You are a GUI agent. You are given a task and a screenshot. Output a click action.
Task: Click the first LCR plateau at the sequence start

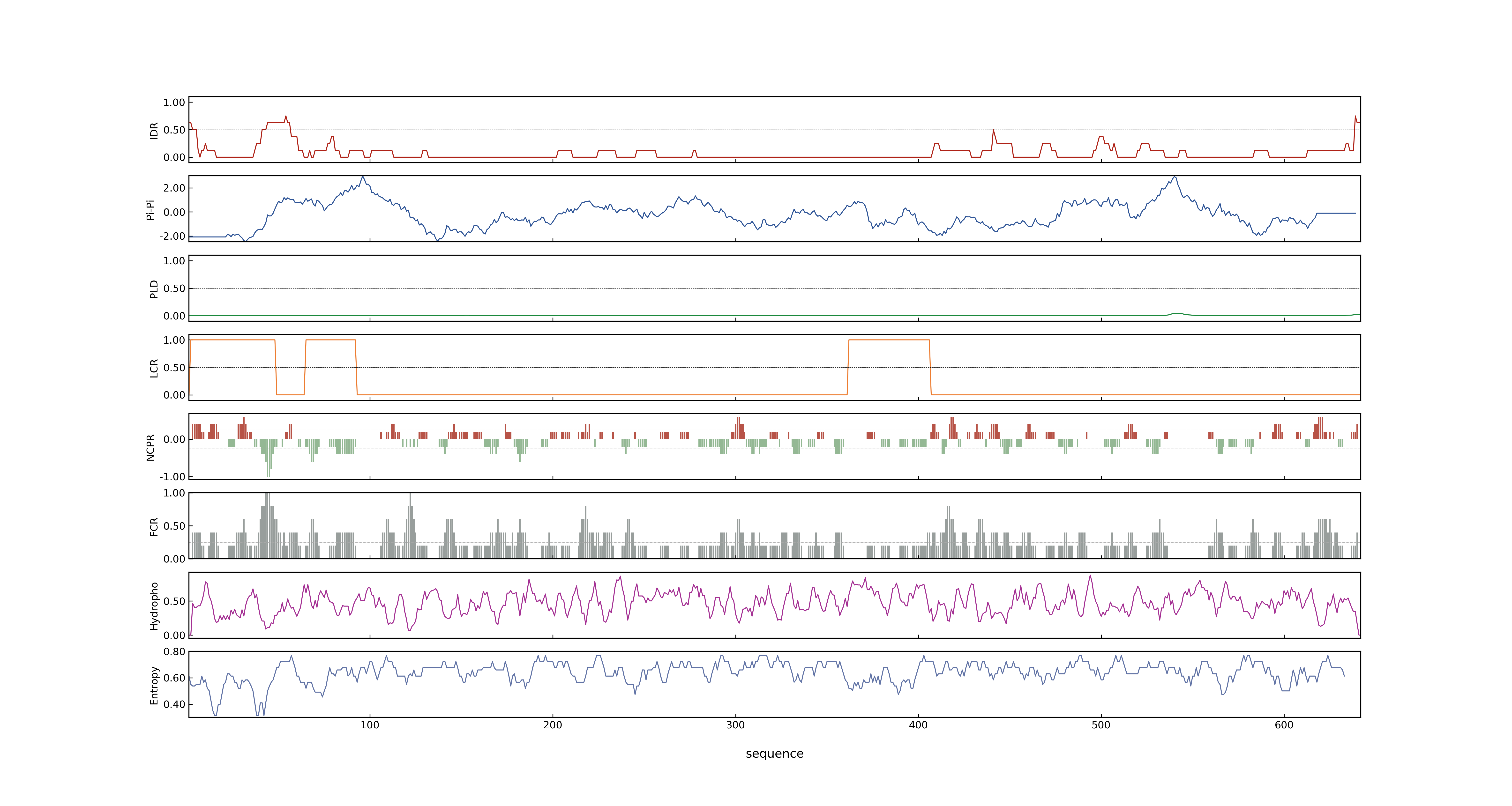[x=232, y=340]
